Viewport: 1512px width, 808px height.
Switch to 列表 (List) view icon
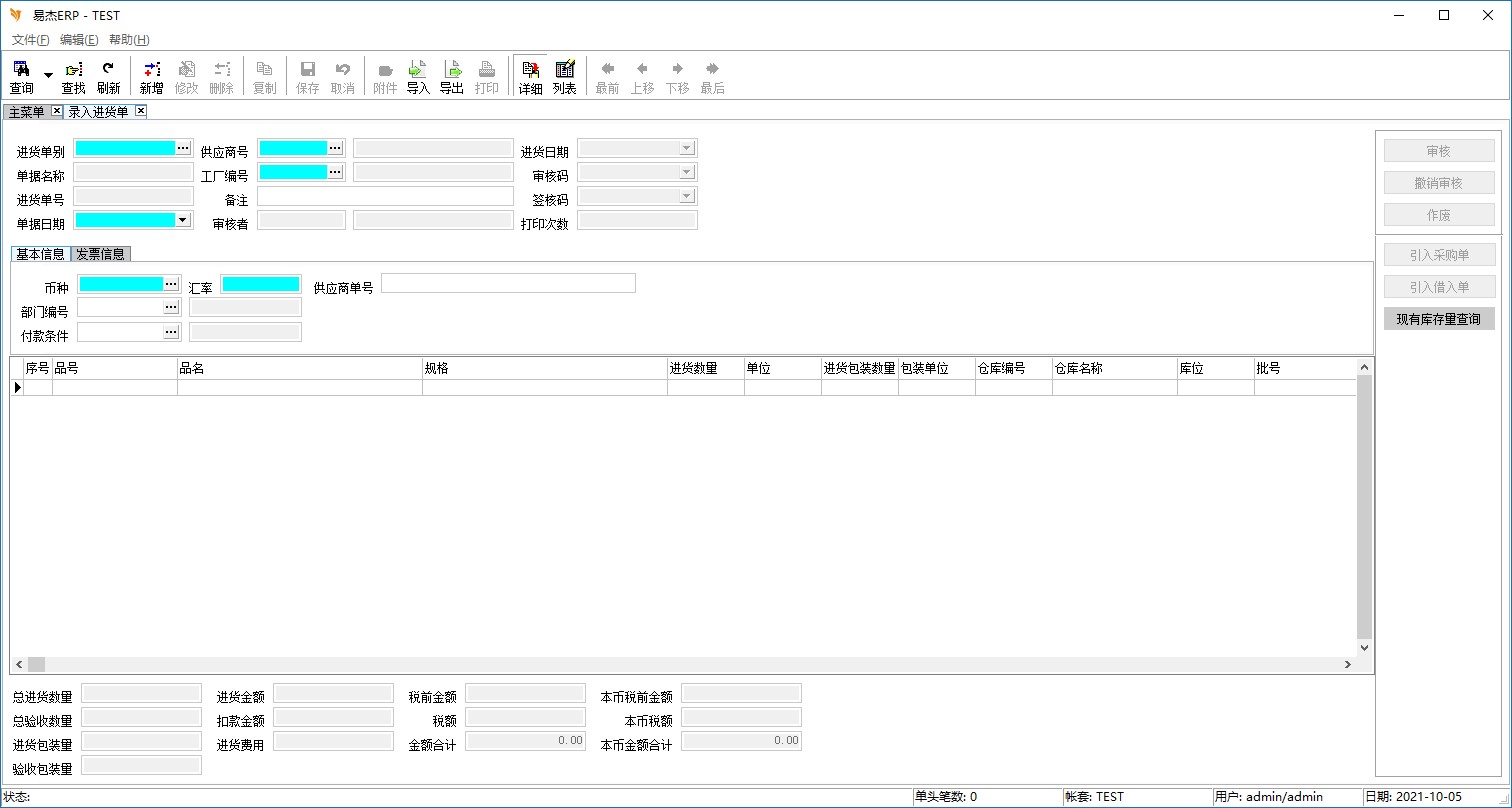[x=565, y=76]
